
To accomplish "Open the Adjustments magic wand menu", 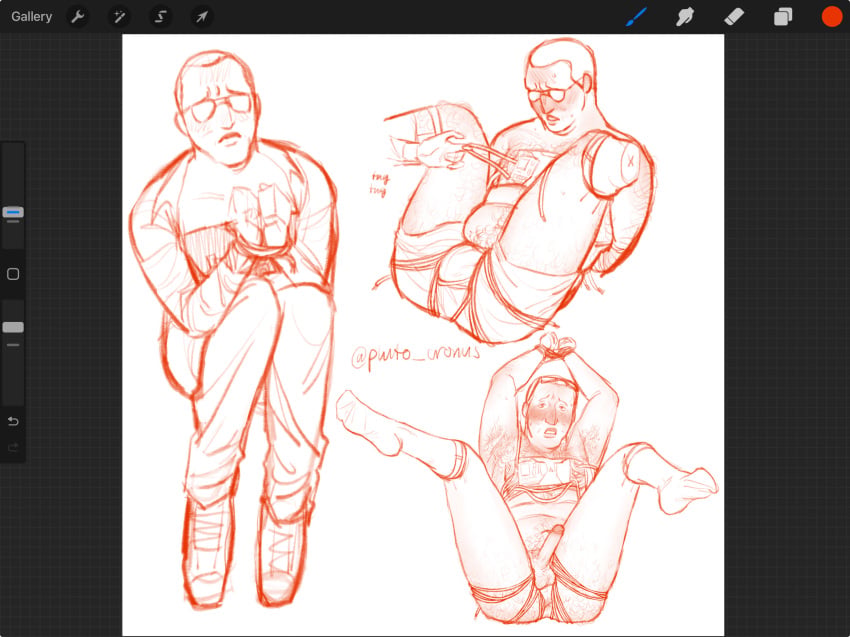I will 119,17.
